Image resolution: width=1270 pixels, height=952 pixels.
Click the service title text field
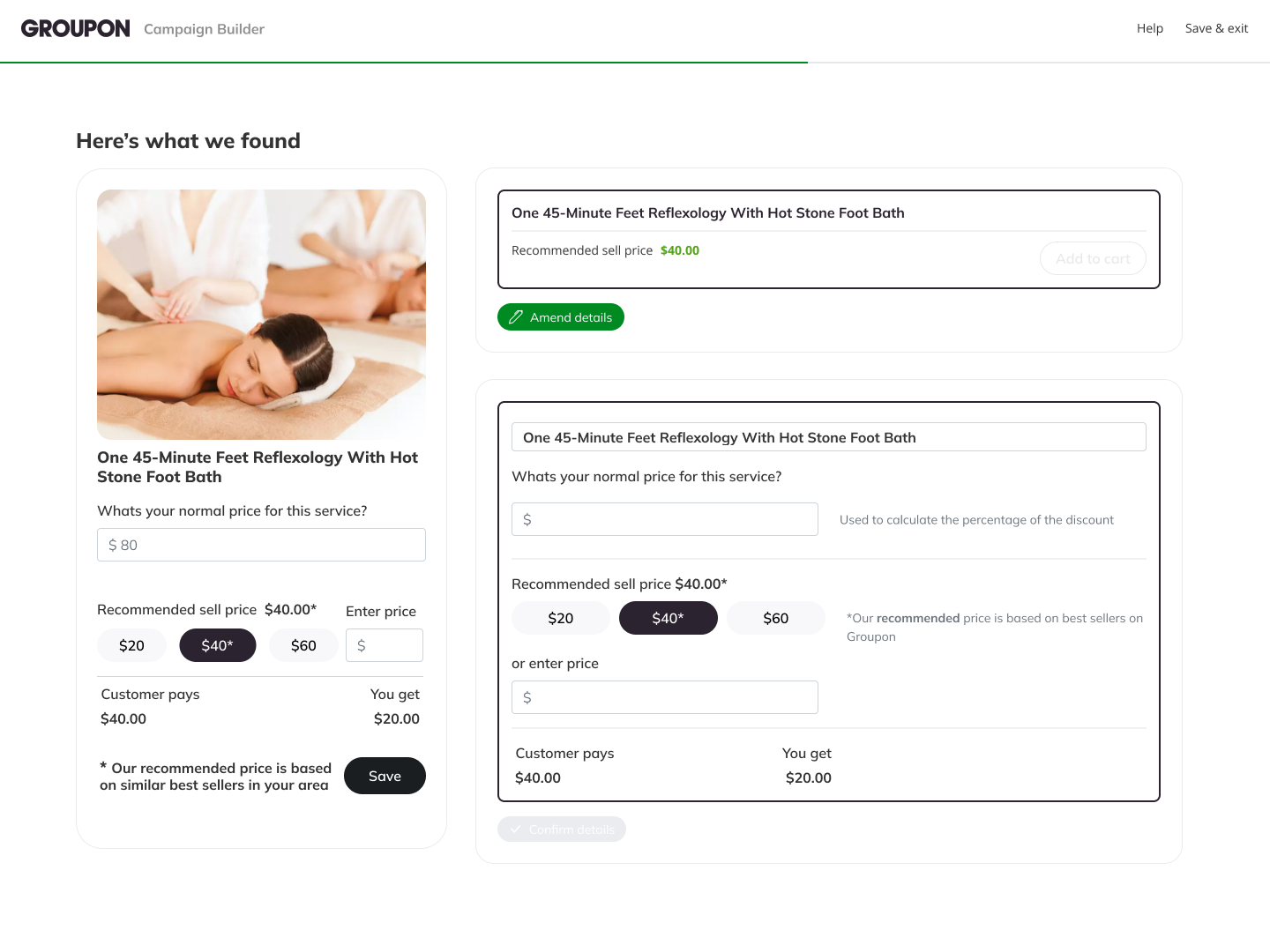828,437
